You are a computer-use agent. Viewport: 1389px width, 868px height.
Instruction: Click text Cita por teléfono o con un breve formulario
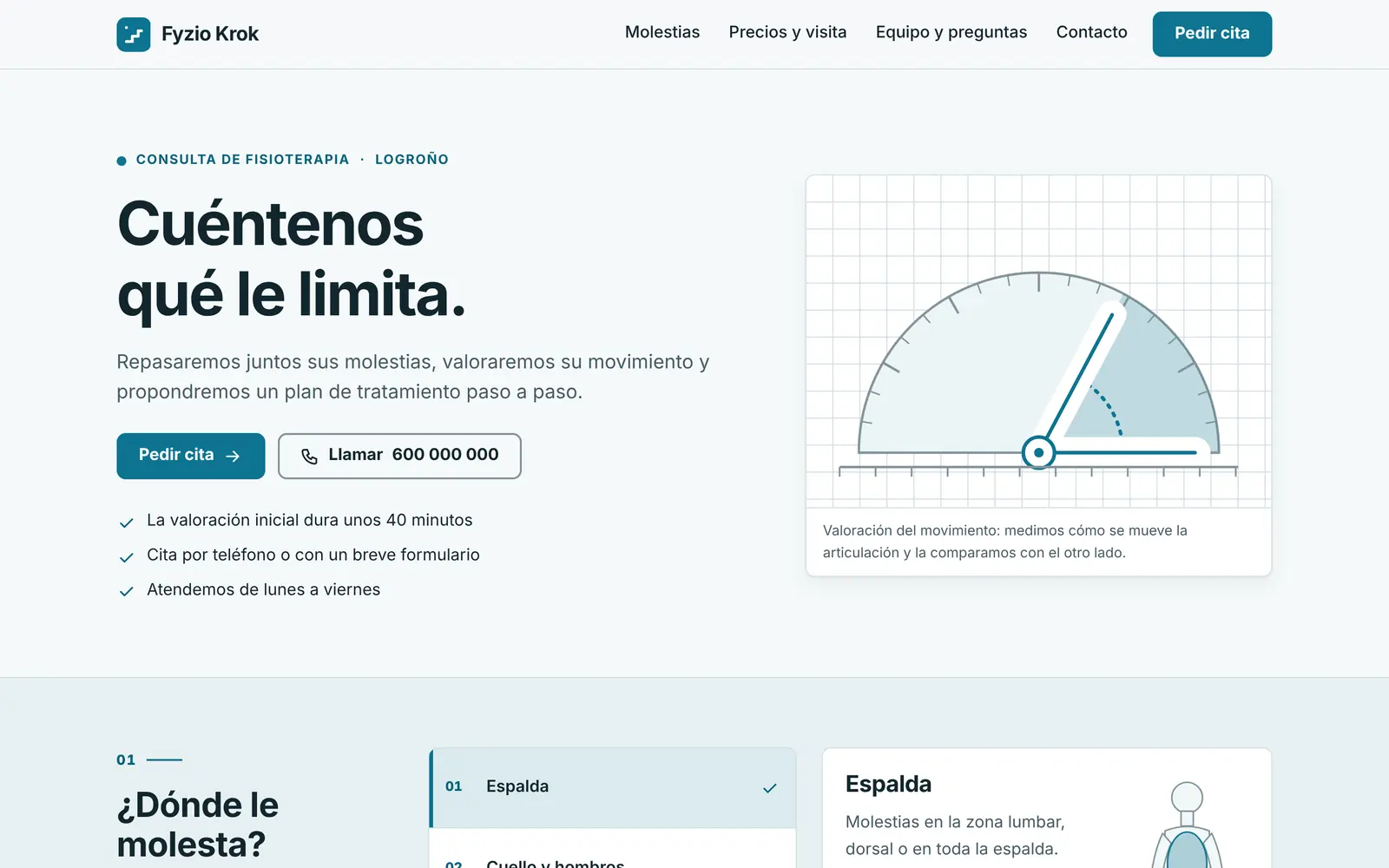click(x=313, y=555)
